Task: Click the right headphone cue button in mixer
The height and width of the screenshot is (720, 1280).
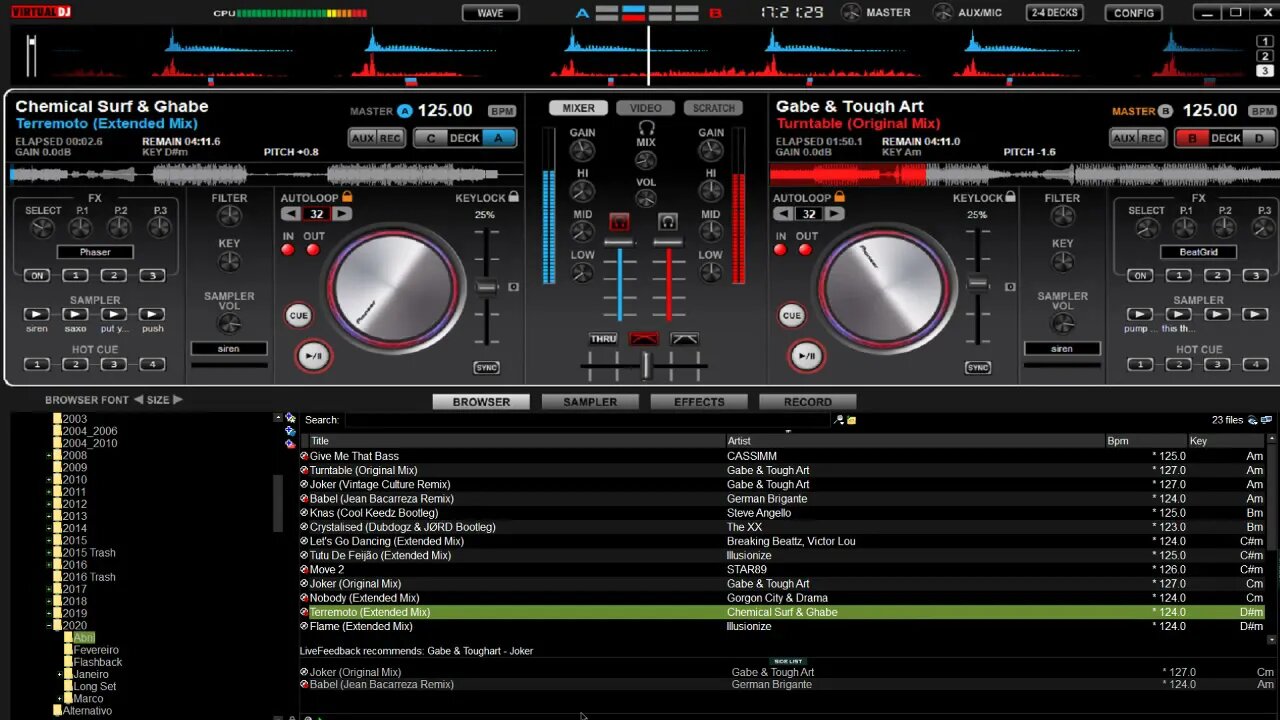Action: pyautogui.click(x=667, y=222)
